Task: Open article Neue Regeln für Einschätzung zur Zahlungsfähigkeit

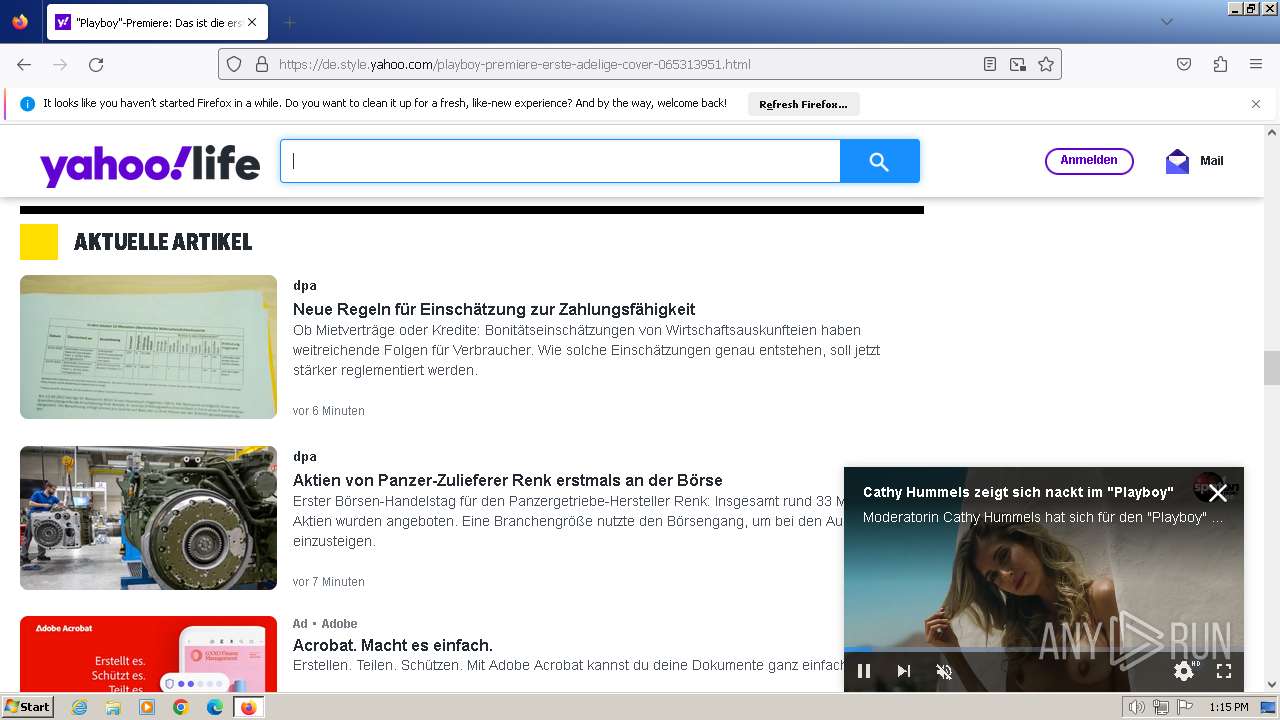Action: coord(494,309)
